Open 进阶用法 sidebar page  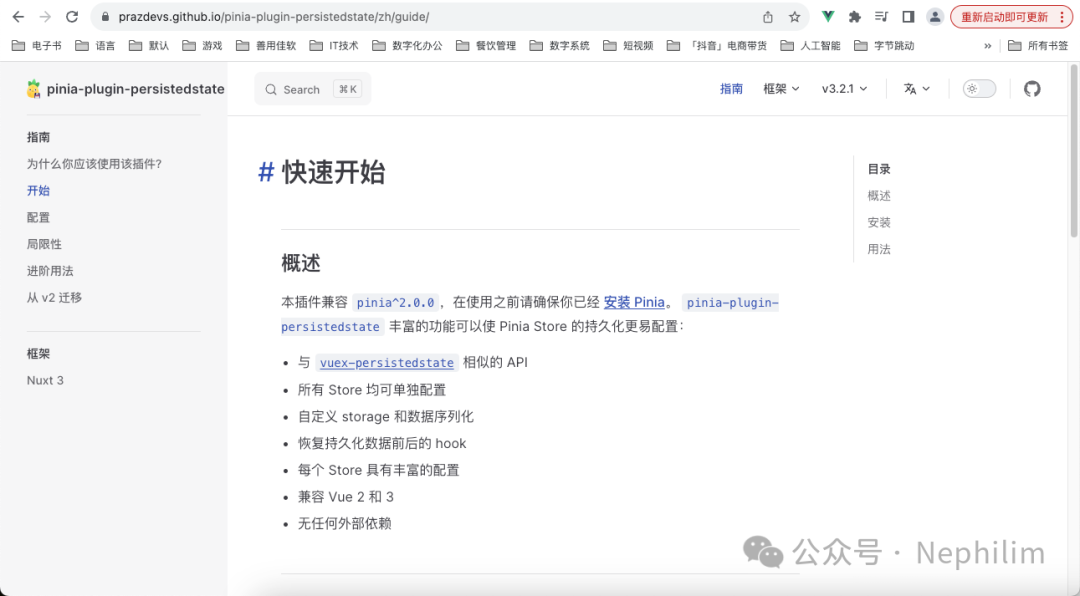pos(50,271)
